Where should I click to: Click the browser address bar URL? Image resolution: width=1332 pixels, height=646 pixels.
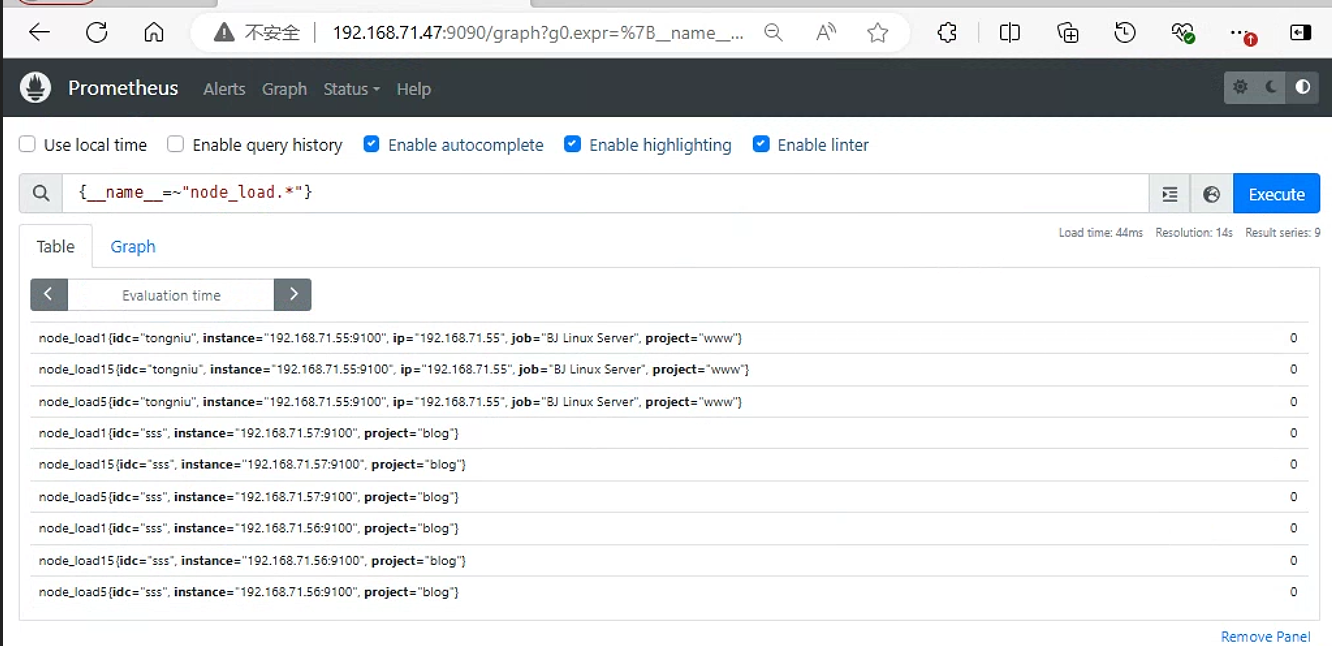click(538, 33)
